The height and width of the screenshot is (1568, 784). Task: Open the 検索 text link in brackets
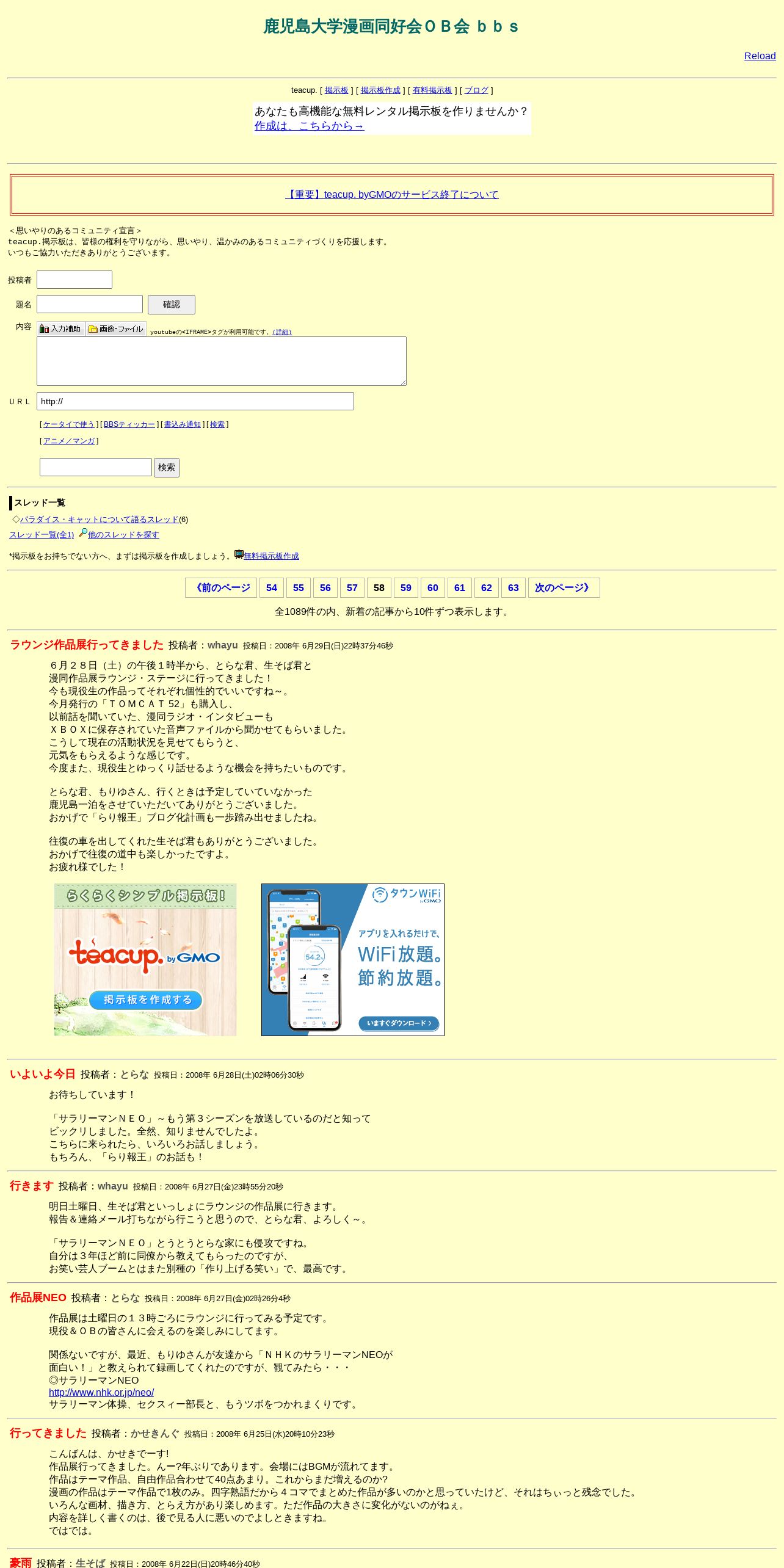tap(217, 424)
